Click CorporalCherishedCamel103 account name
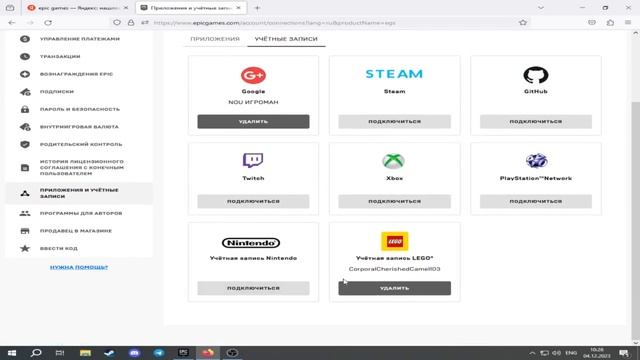Viewport: 640px width, 360px height. click(394, 269)
